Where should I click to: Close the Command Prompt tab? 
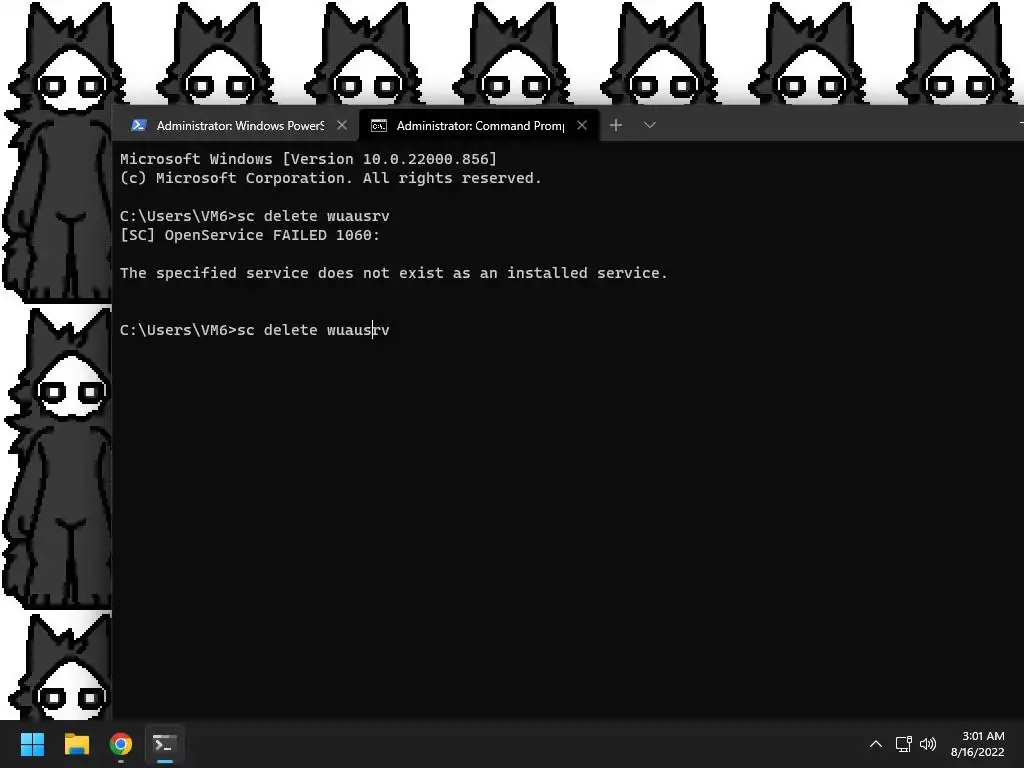click(582, 125)
